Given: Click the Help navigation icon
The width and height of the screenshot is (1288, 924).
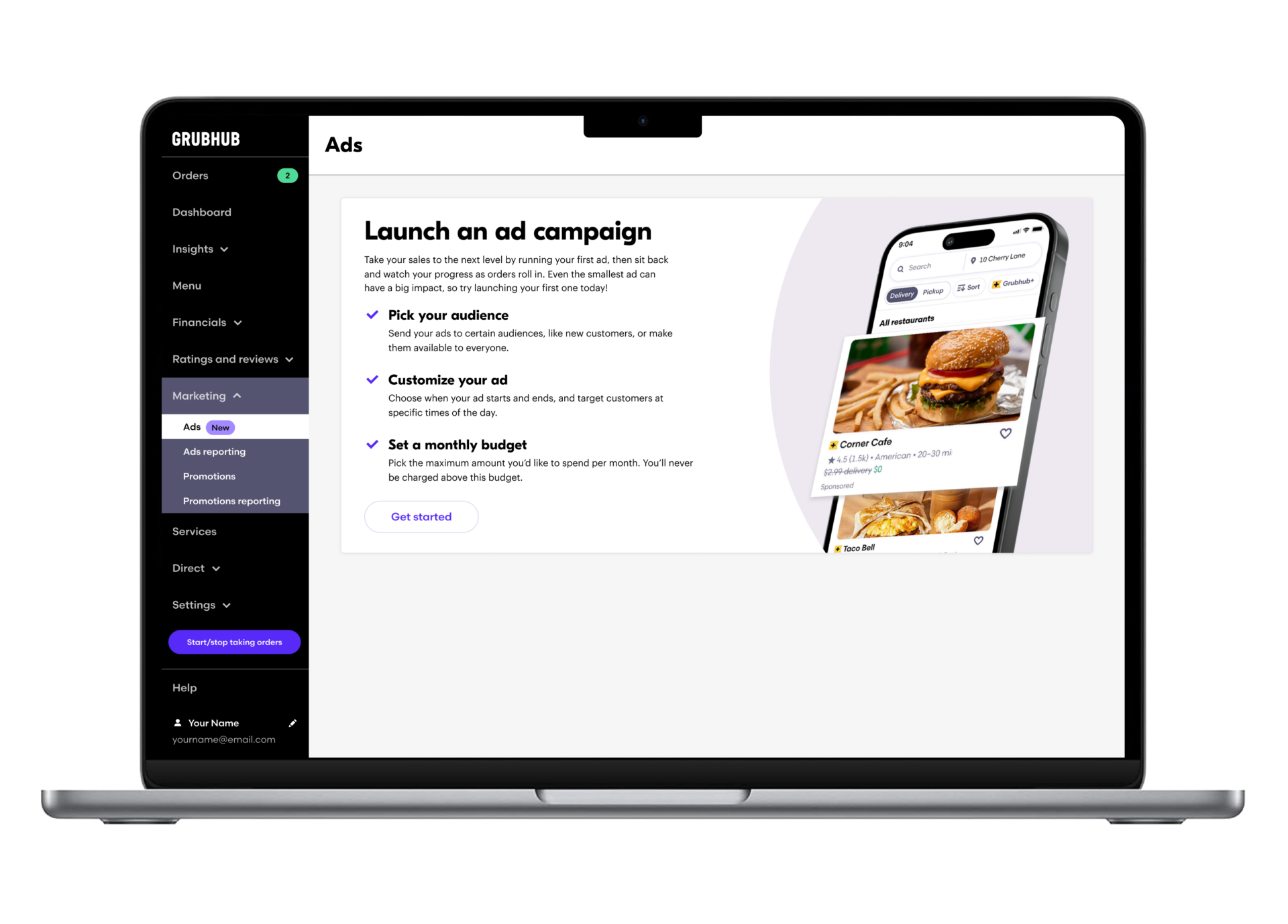Looking at the screenshot, I should 184,687.
